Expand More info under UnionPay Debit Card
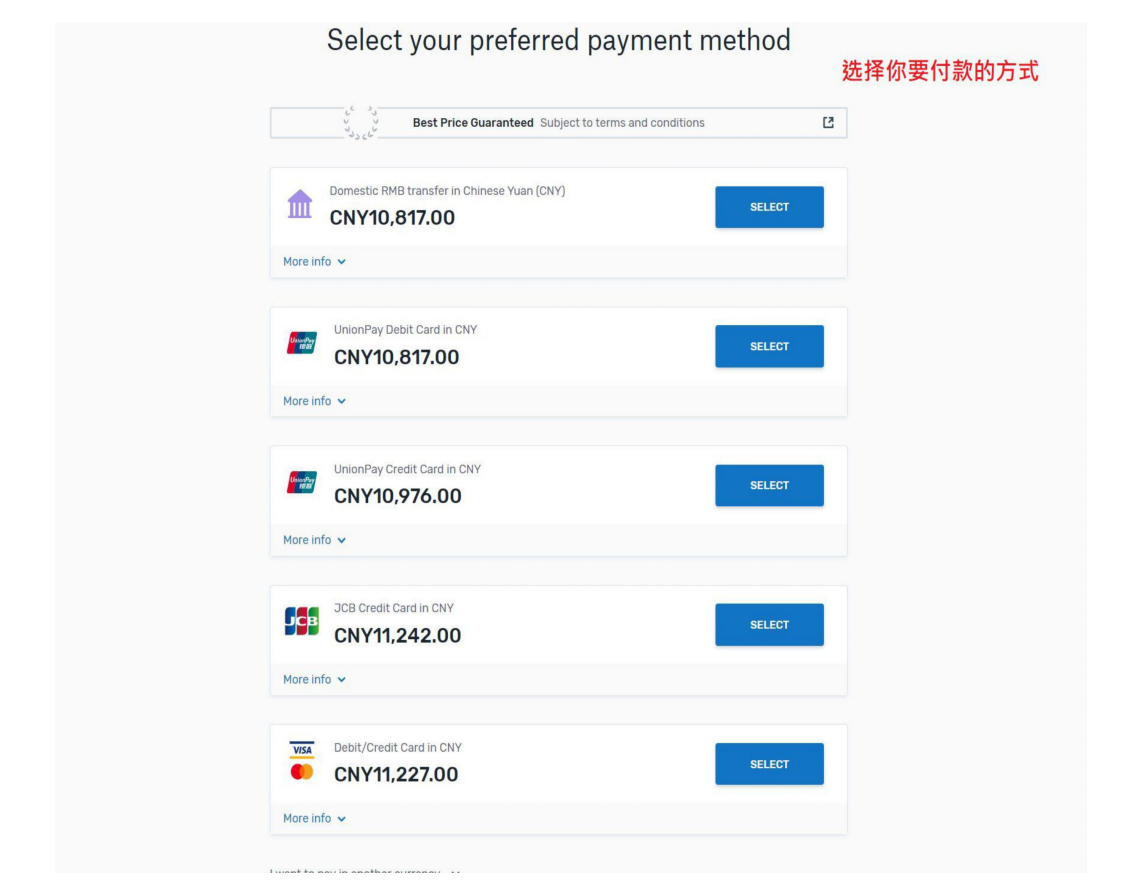 pyautogui.click(x=314, y=401)
